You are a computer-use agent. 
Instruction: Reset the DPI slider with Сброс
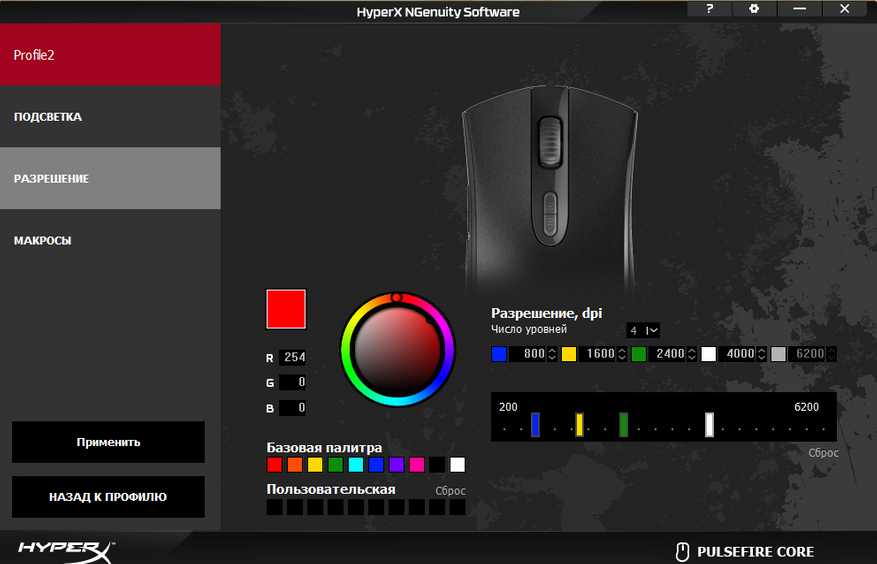(x=823, y=453)
